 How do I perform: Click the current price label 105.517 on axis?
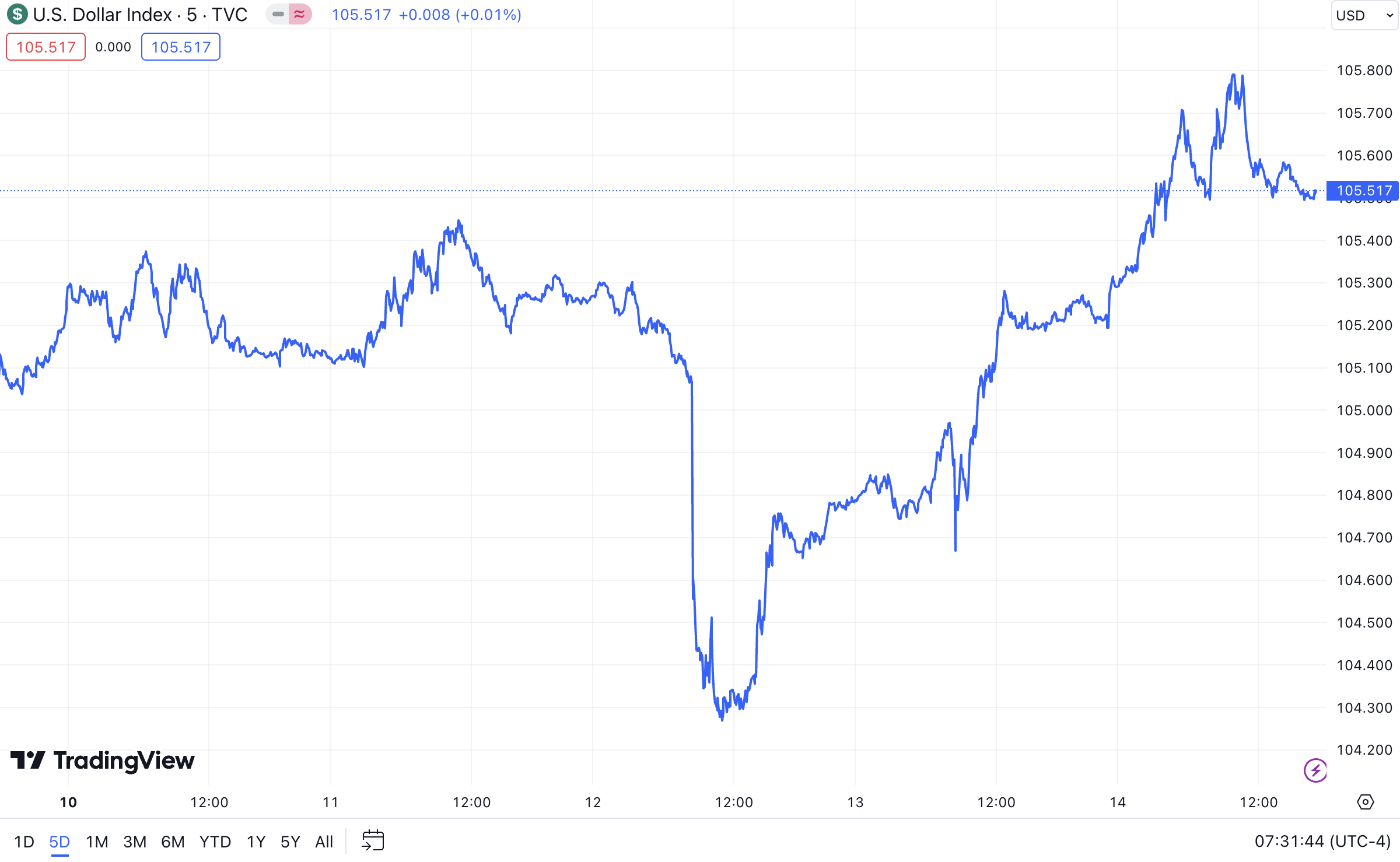click(x=1363, y=191)
